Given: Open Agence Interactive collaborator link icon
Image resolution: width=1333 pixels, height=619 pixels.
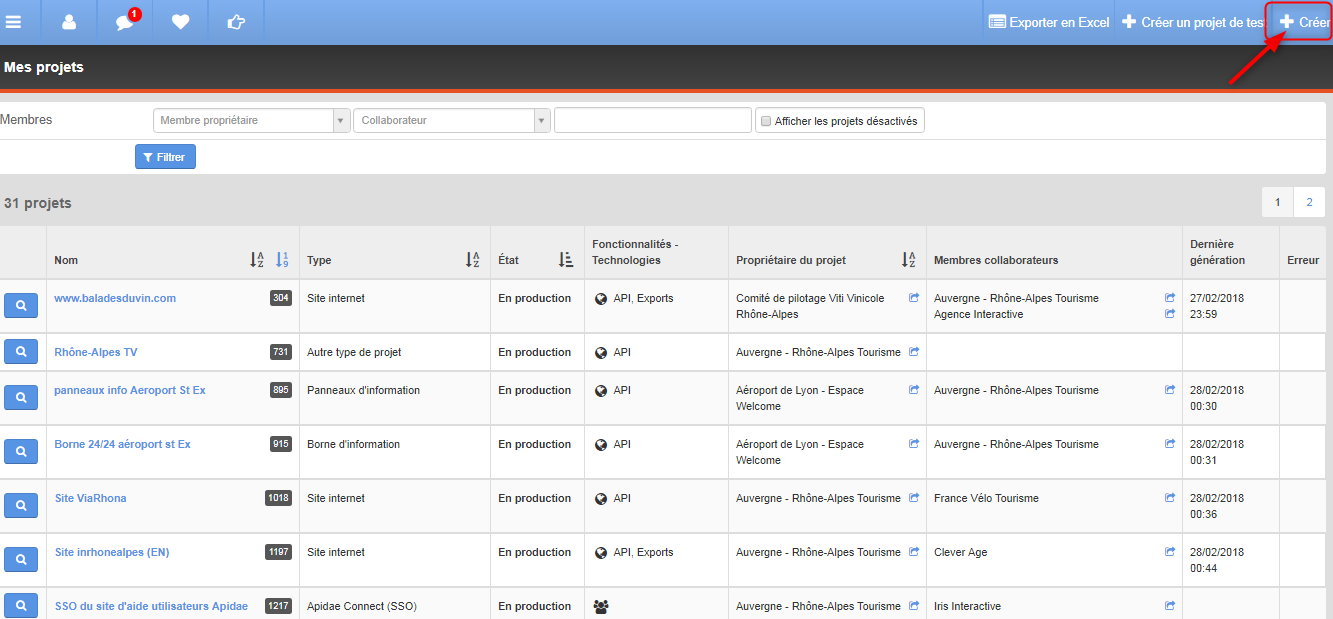Looking at the screenshot, I should pos(1170,314).
